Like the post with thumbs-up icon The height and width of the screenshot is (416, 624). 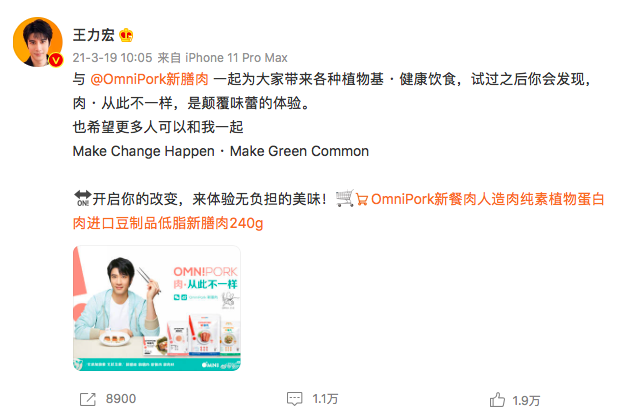point(497,399)
